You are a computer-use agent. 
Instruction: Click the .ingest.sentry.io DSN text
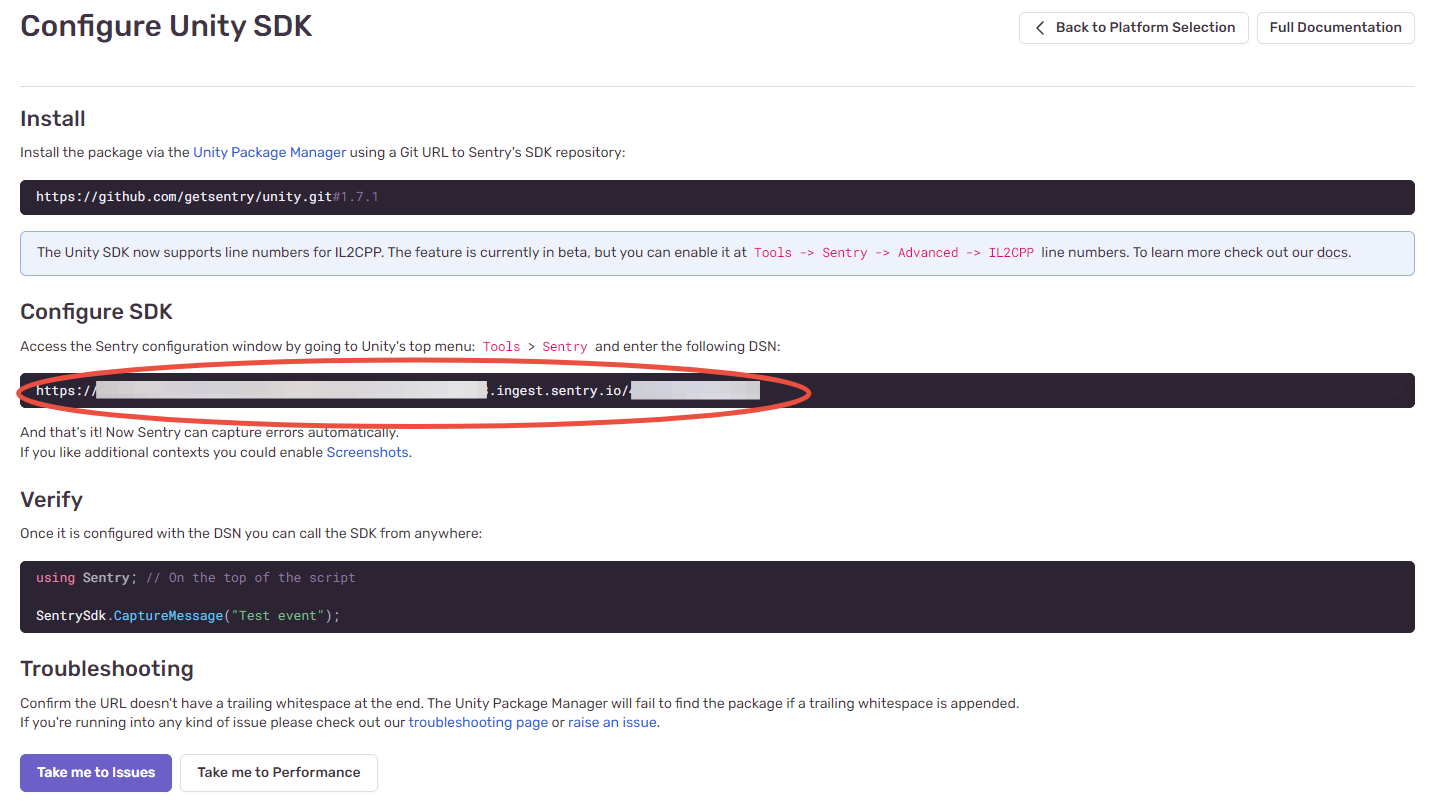click(x=559, y=391)
